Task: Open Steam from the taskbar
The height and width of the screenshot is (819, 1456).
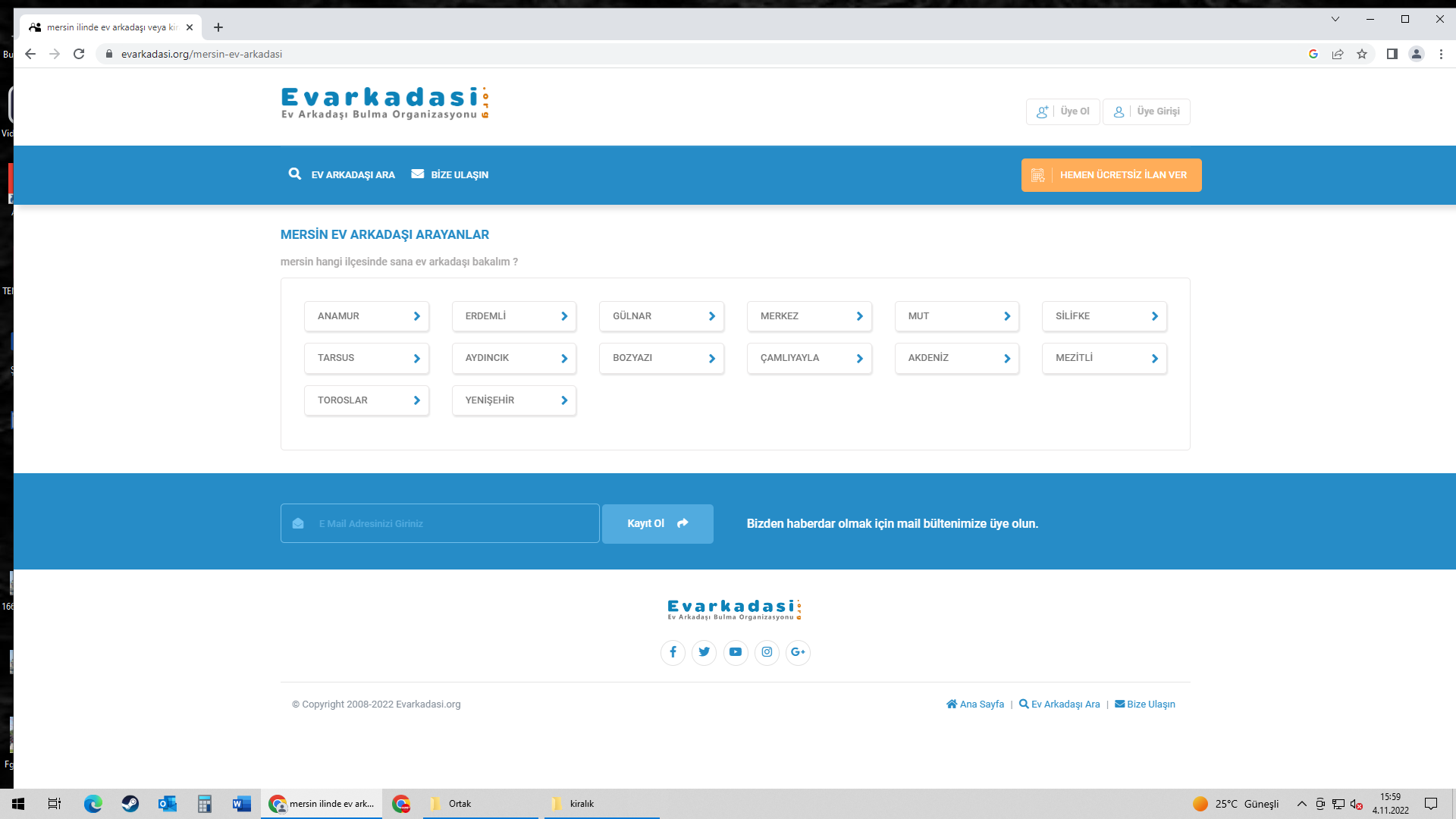Action: 130,804
